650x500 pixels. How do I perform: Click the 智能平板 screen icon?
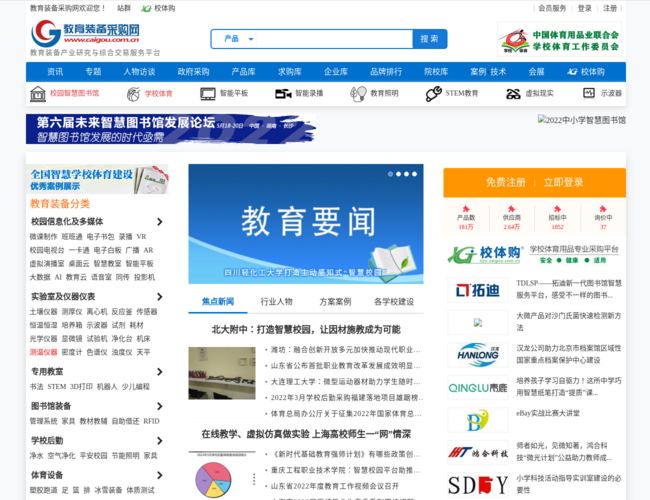[208, 94]
